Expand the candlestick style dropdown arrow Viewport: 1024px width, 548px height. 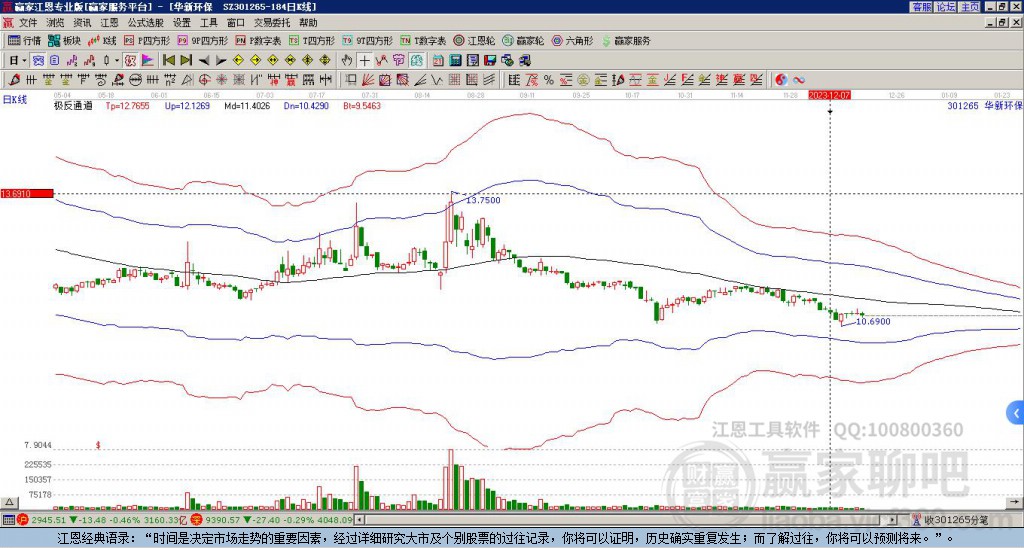pos(117,61)
